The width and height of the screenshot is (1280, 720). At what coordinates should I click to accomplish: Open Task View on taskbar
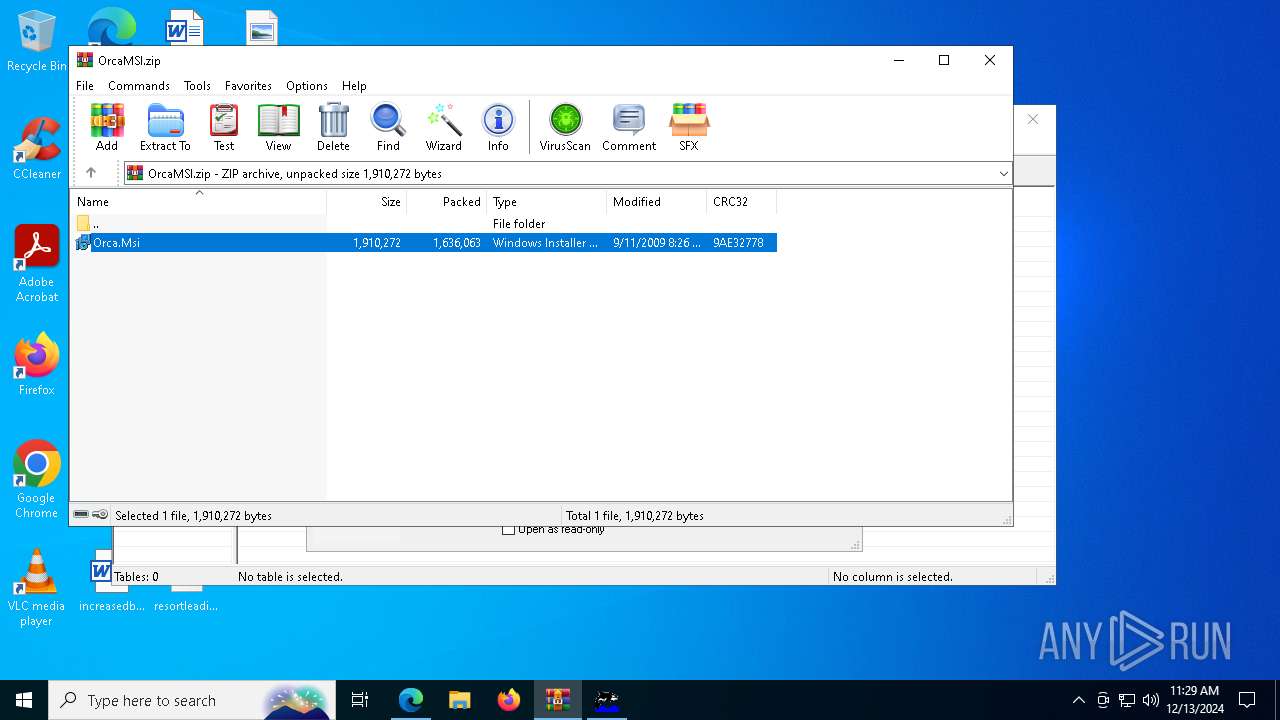(x=360, y=700)
